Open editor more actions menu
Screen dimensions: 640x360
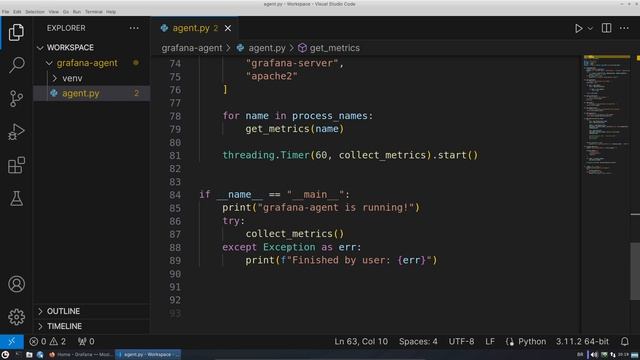click(624, 28)
